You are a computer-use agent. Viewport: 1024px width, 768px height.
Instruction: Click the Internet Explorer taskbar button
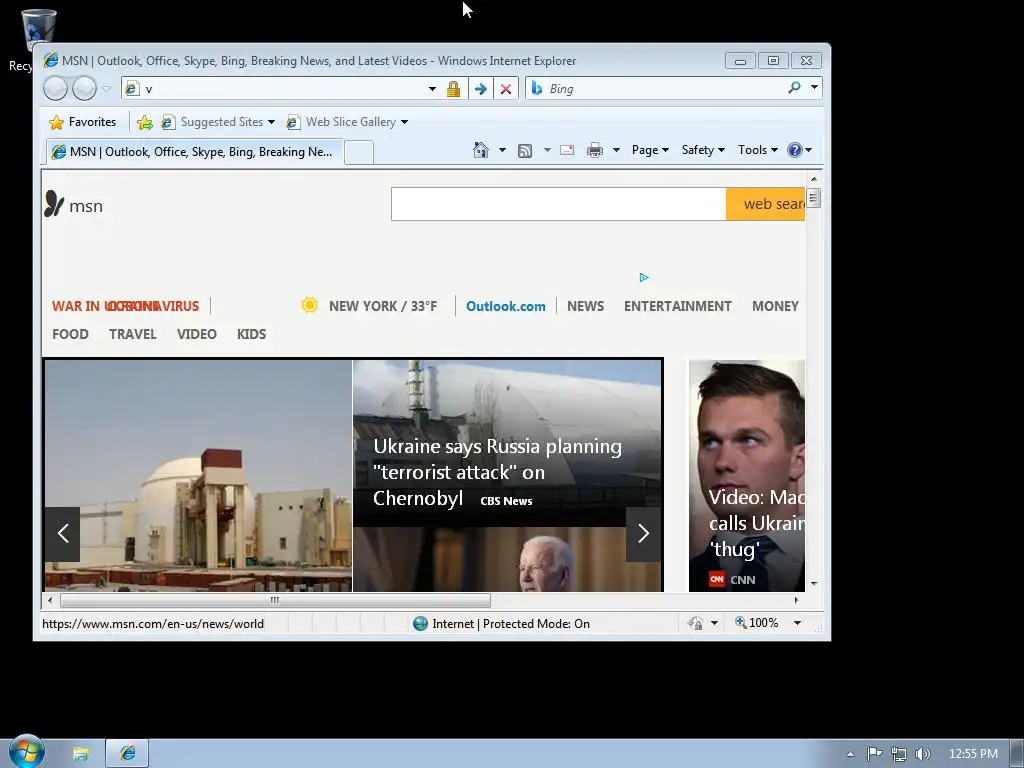tap(127, 754)
